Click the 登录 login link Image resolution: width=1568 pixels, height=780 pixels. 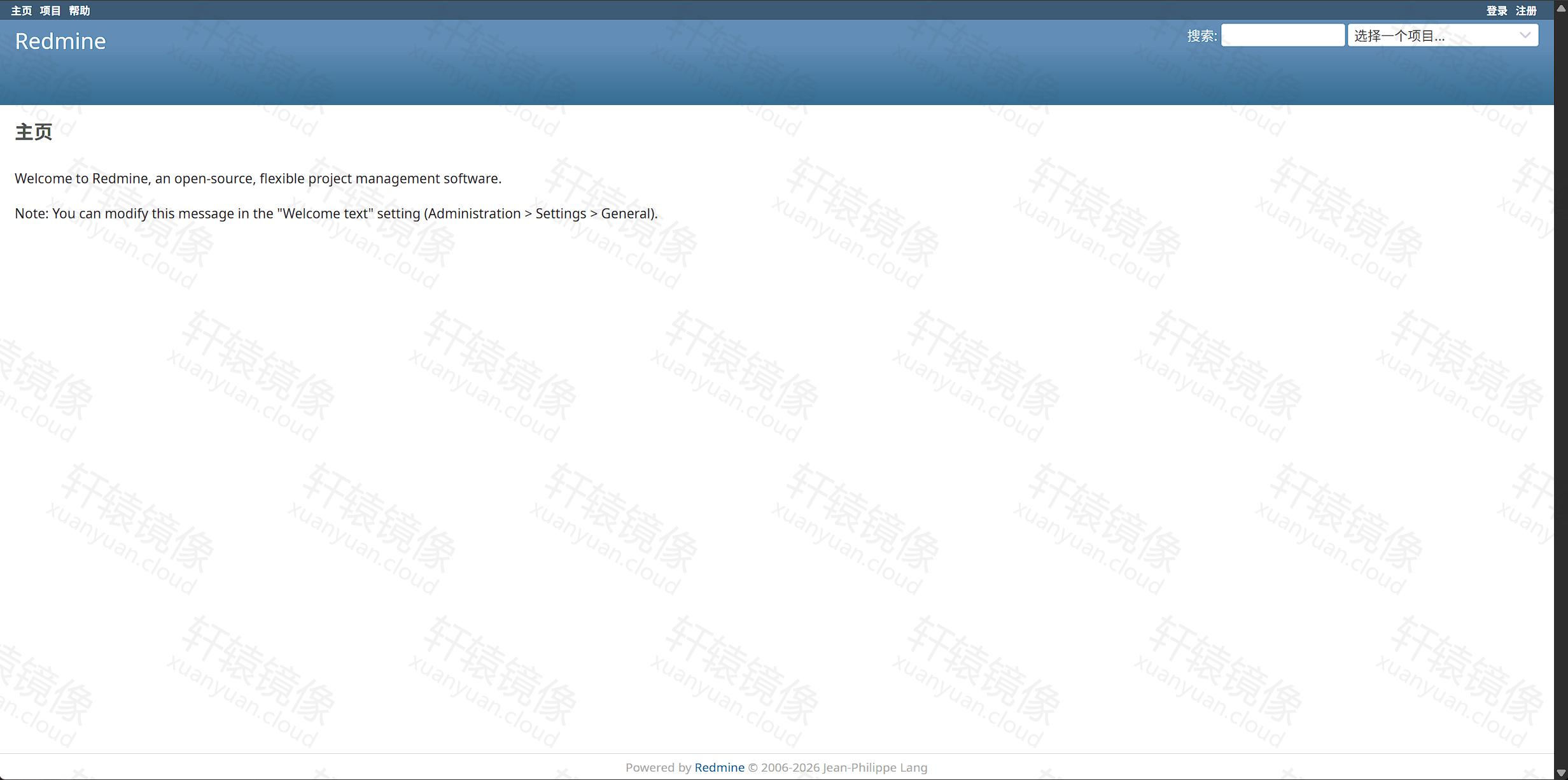tap(1497, 10)
